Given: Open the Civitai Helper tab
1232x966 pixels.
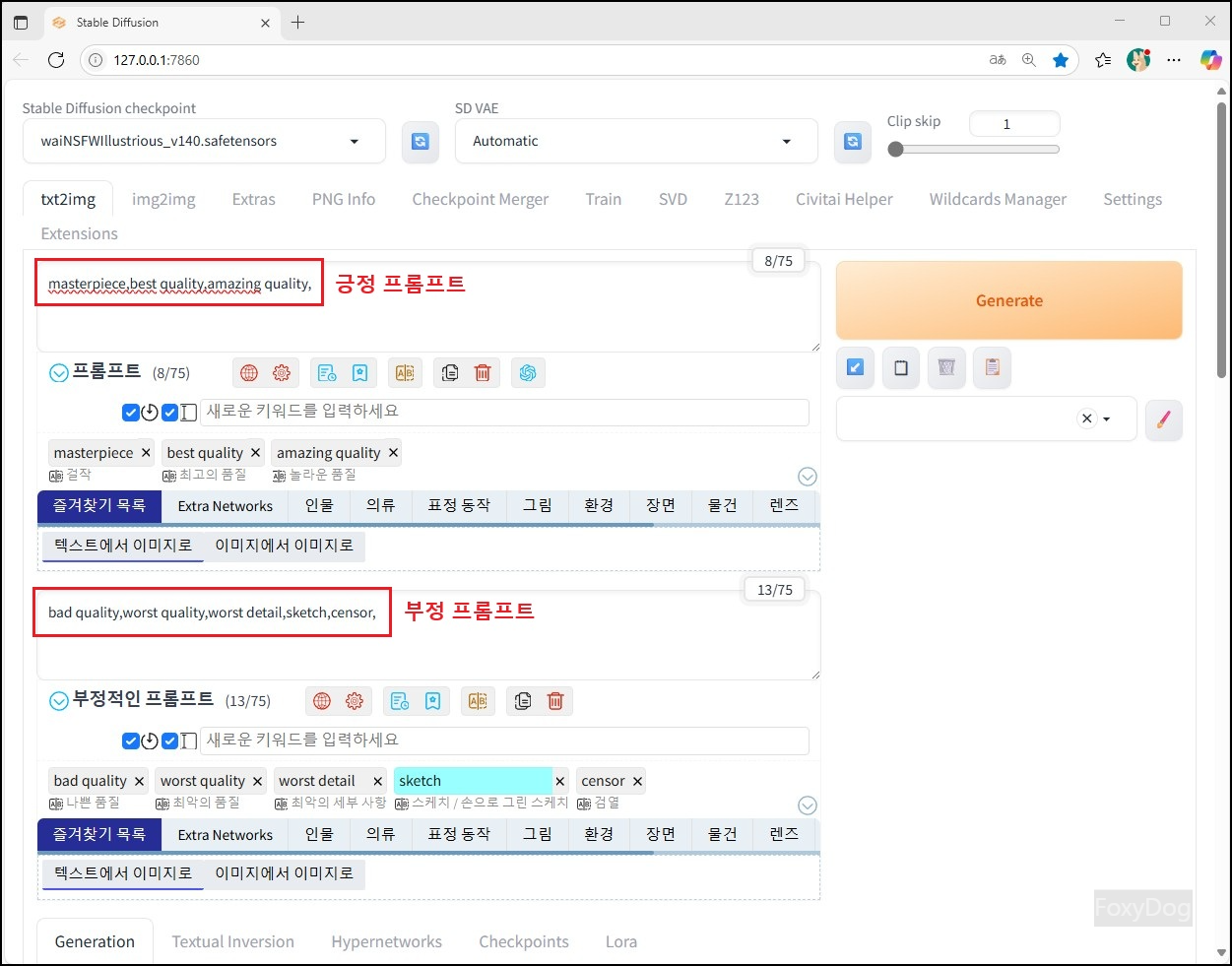Looking at the screenshot, I should pyautogui.click(x=844, y=199).
